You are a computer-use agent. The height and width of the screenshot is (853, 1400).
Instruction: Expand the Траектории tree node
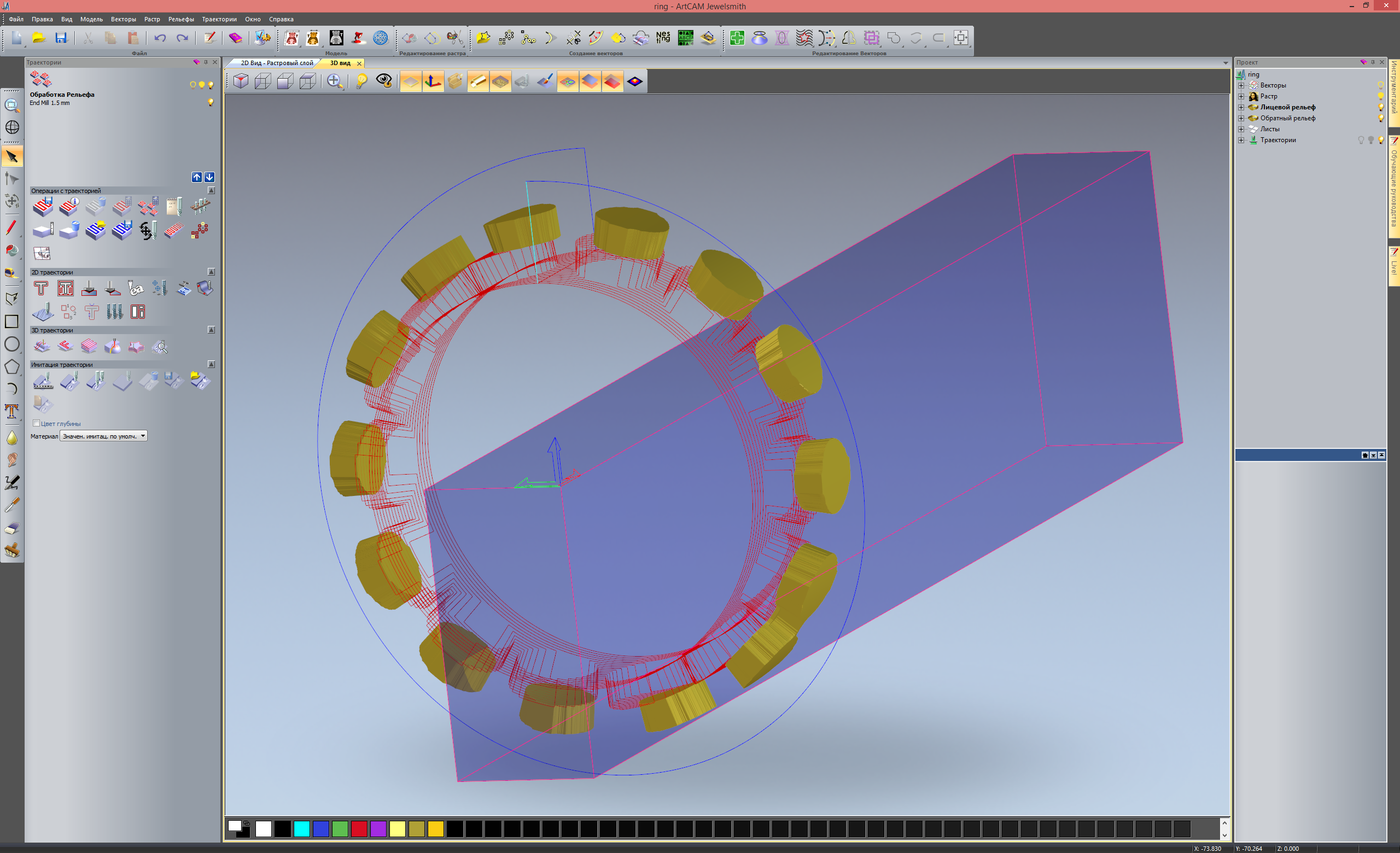click(x=1241, y=141)
